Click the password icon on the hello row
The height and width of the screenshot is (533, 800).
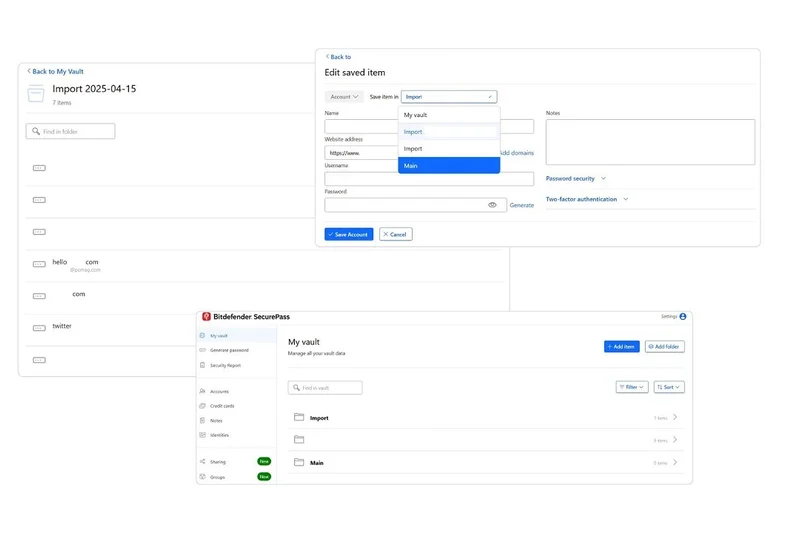(x=39, y=264)
